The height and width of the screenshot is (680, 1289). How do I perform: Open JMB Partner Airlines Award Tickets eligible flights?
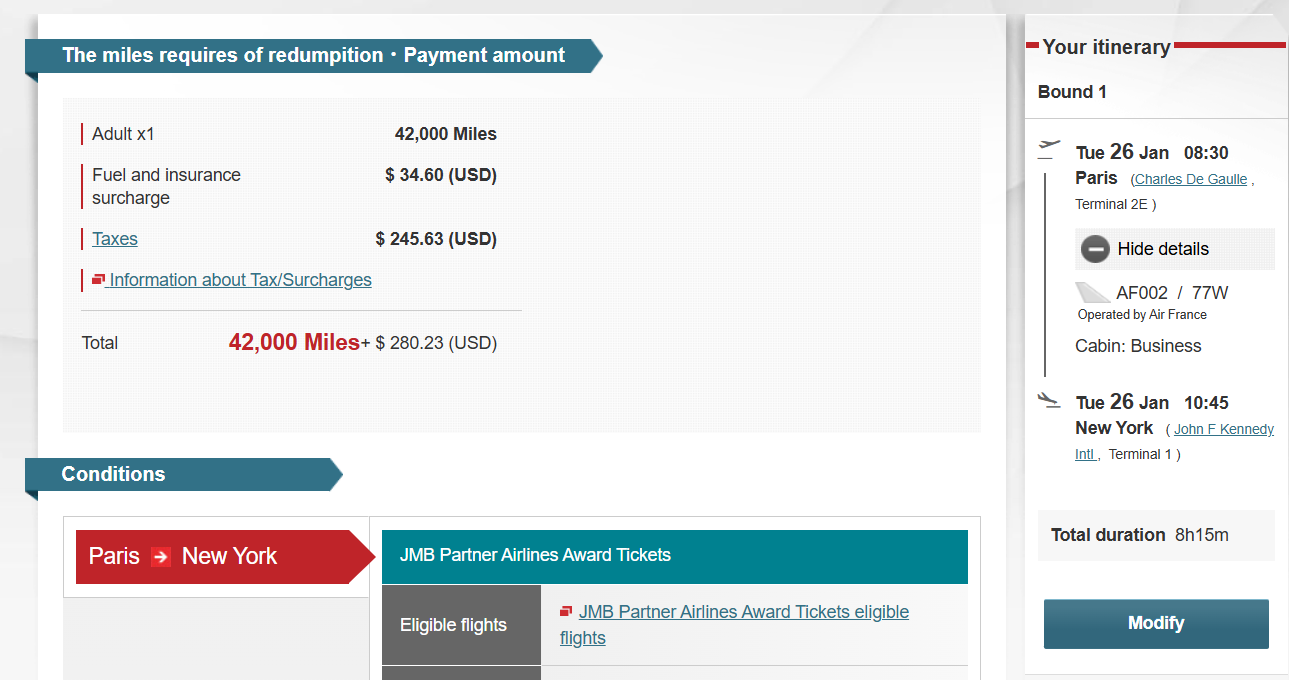click(743, 612)
